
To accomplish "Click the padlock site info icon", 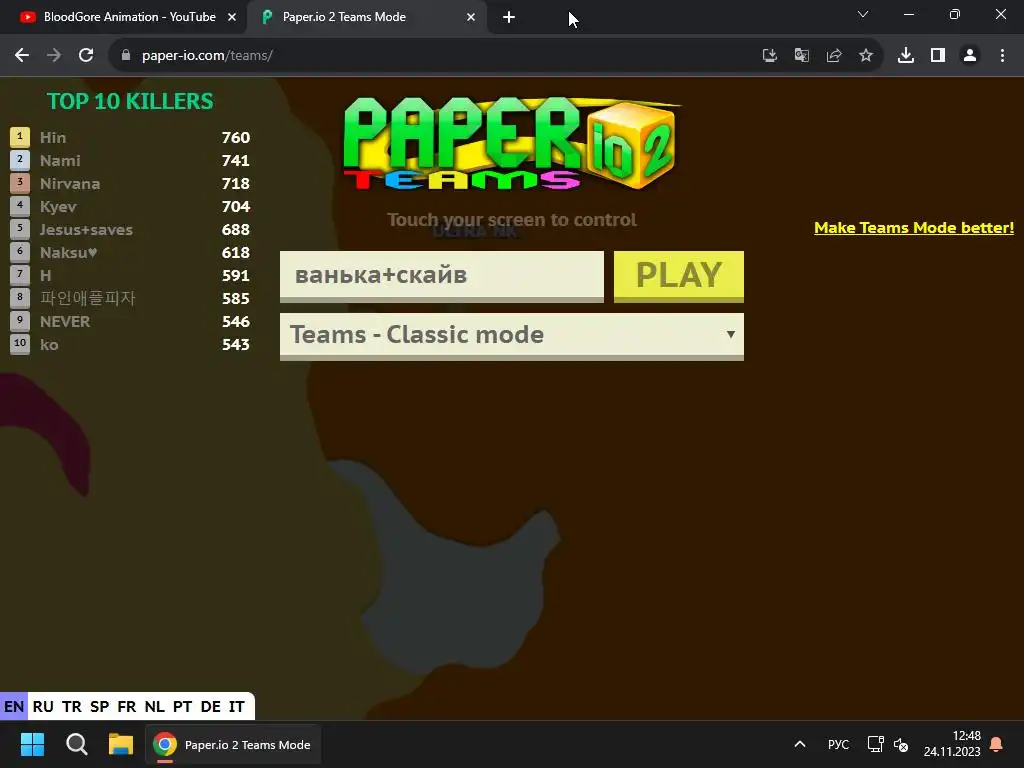I will point(126,56).
